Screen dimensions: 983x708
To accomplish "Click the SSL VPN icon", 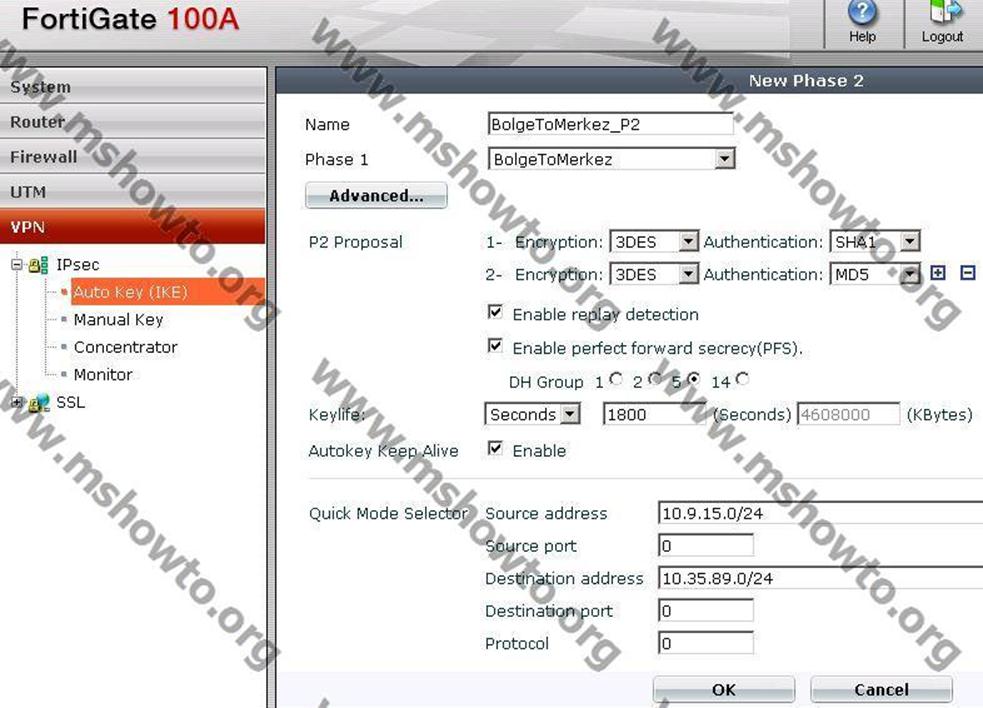I will [x=39, y=403].
